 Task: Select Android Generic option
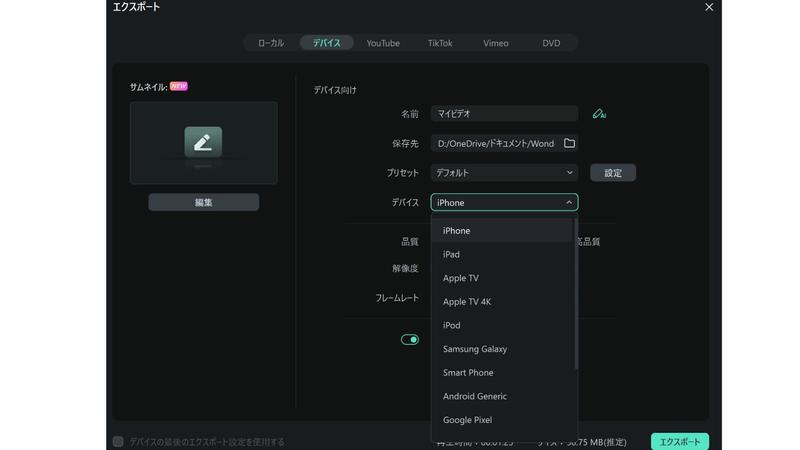click(x=503, y=396)
